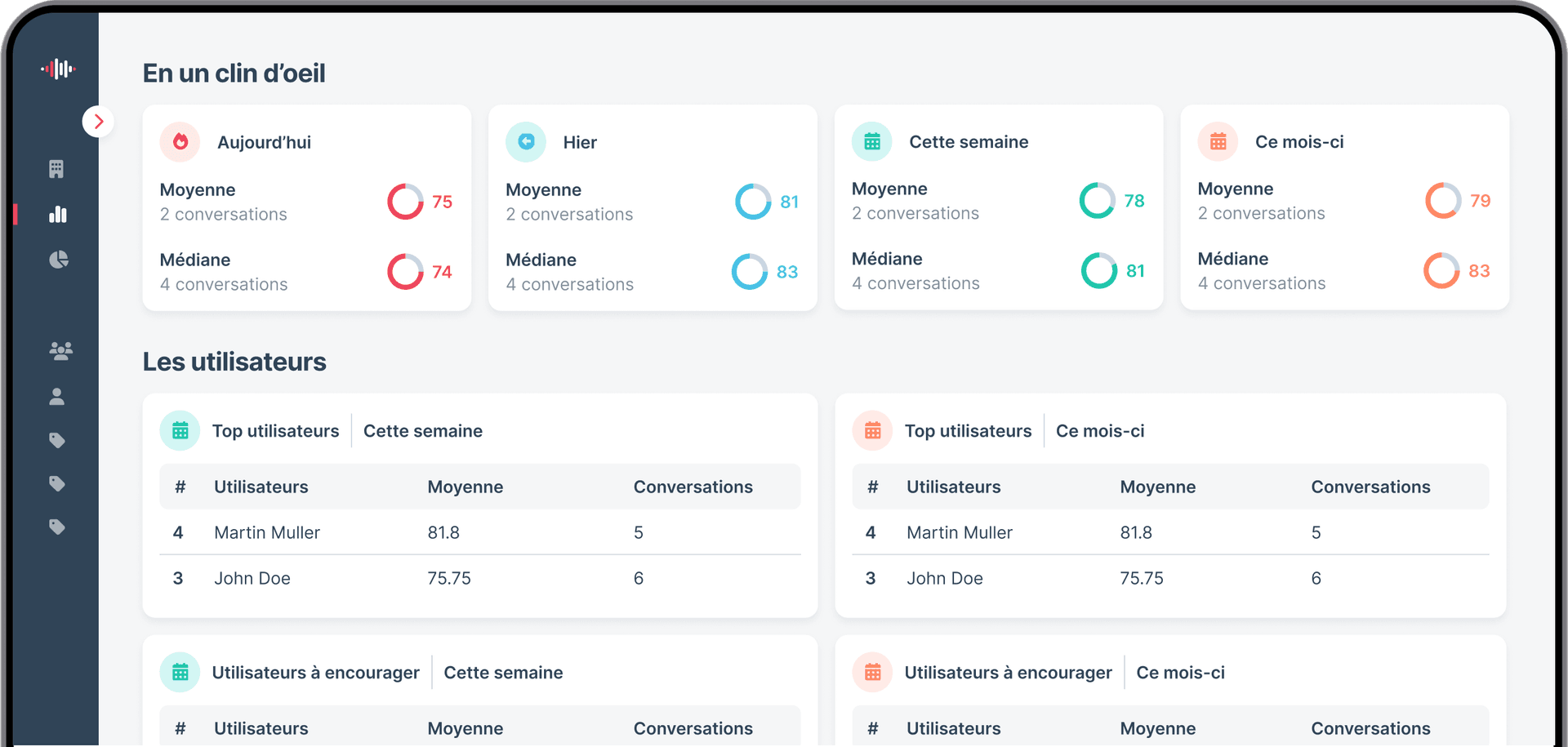Screen dimensions: 1568x747
Task: Click the orange calendar icon on Ce mois-ci card
Action: click(x=1218, y=141)
